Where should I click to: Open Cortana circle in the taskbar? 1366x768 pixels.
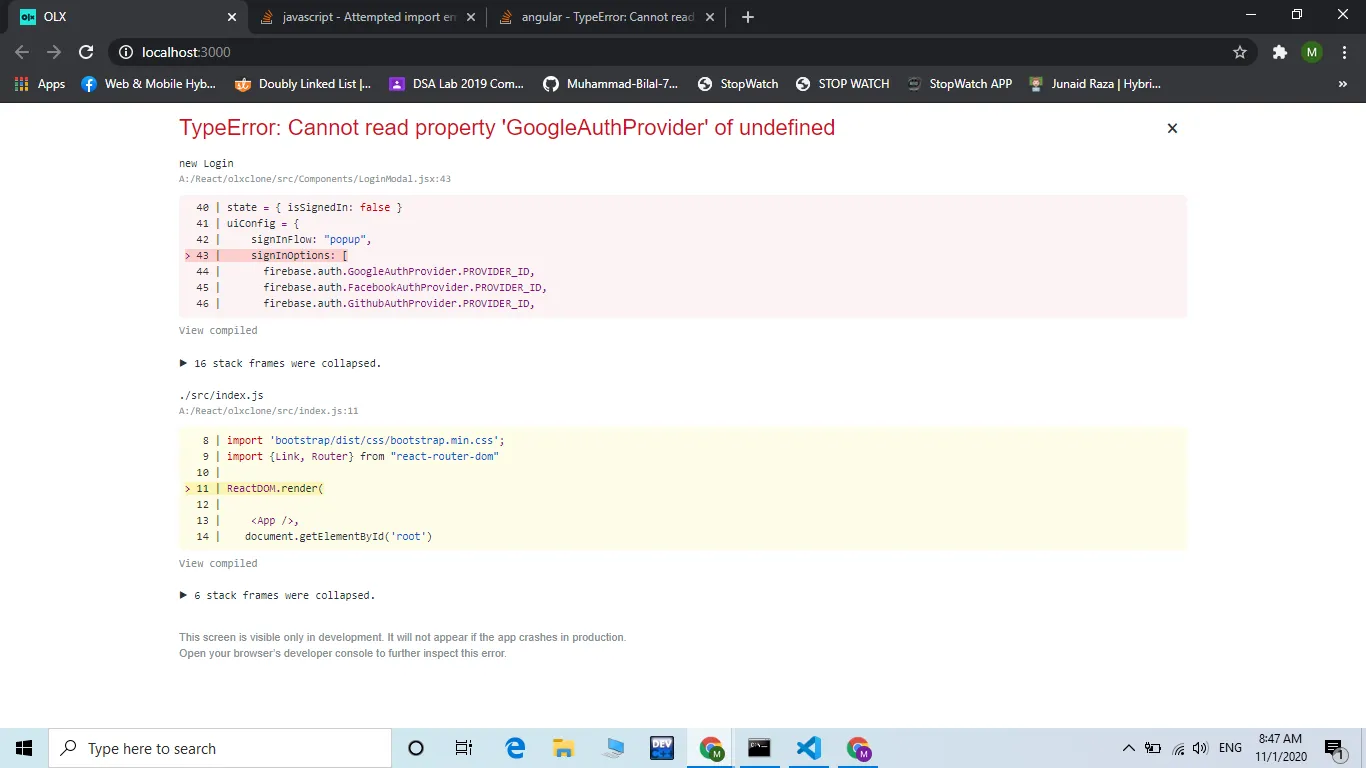(x=416, y=748)
